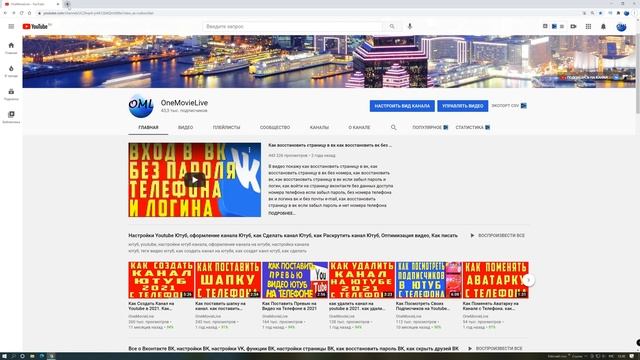Open Как поставить превью thumbnail
The image size is (640, 360).
click(x=295, y=280)
